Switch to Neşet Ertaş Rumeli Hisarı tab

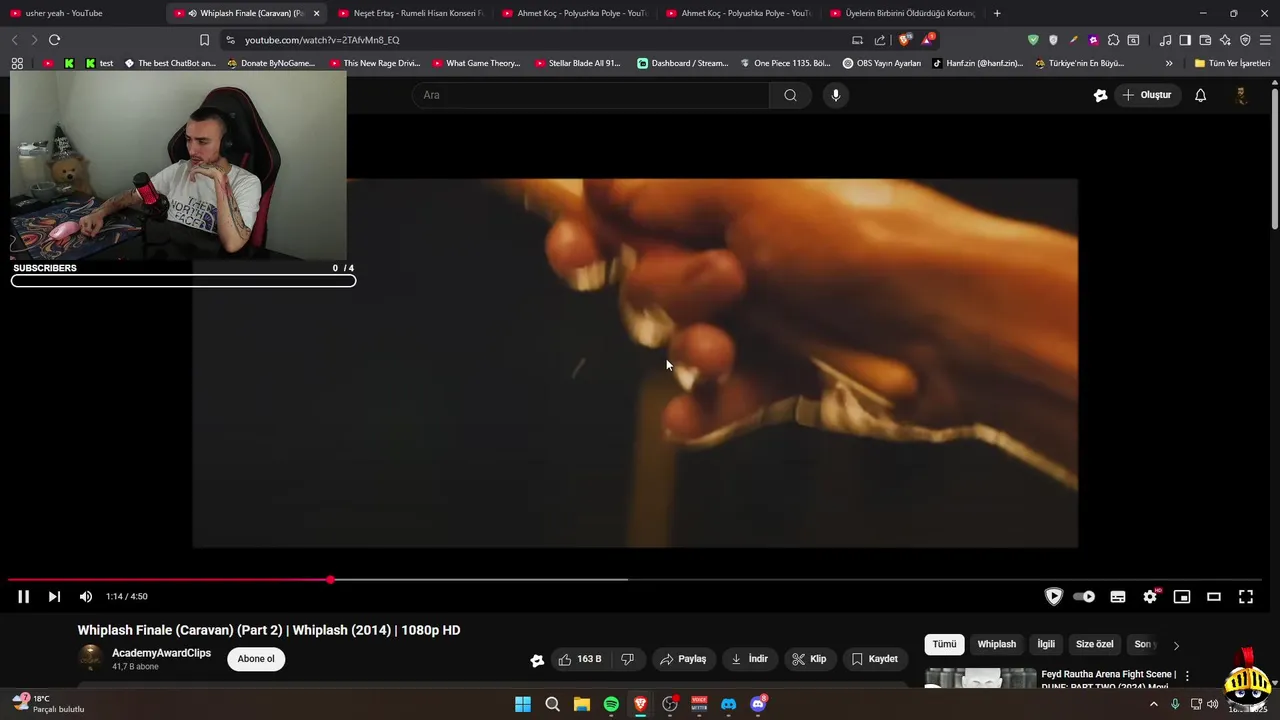[411, 13]
